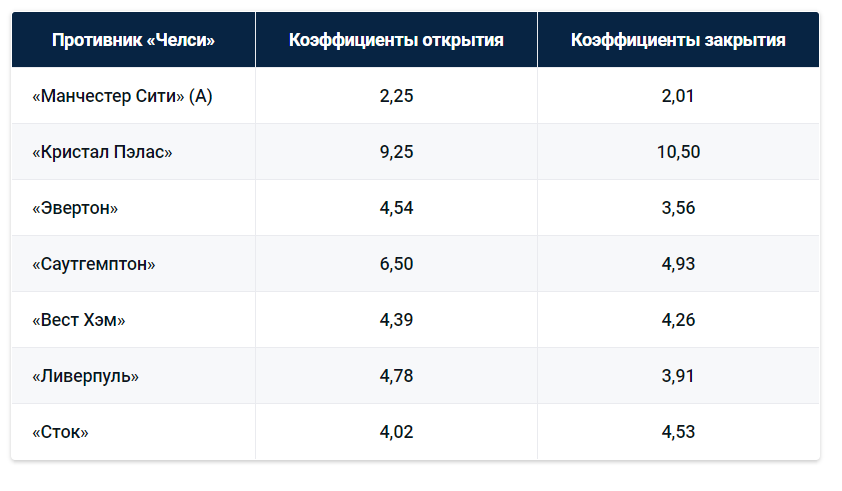The height and width of the screenshot is (491, 842).
Task: Click opening odds value 4,54
Action: (x=396, y=208)
